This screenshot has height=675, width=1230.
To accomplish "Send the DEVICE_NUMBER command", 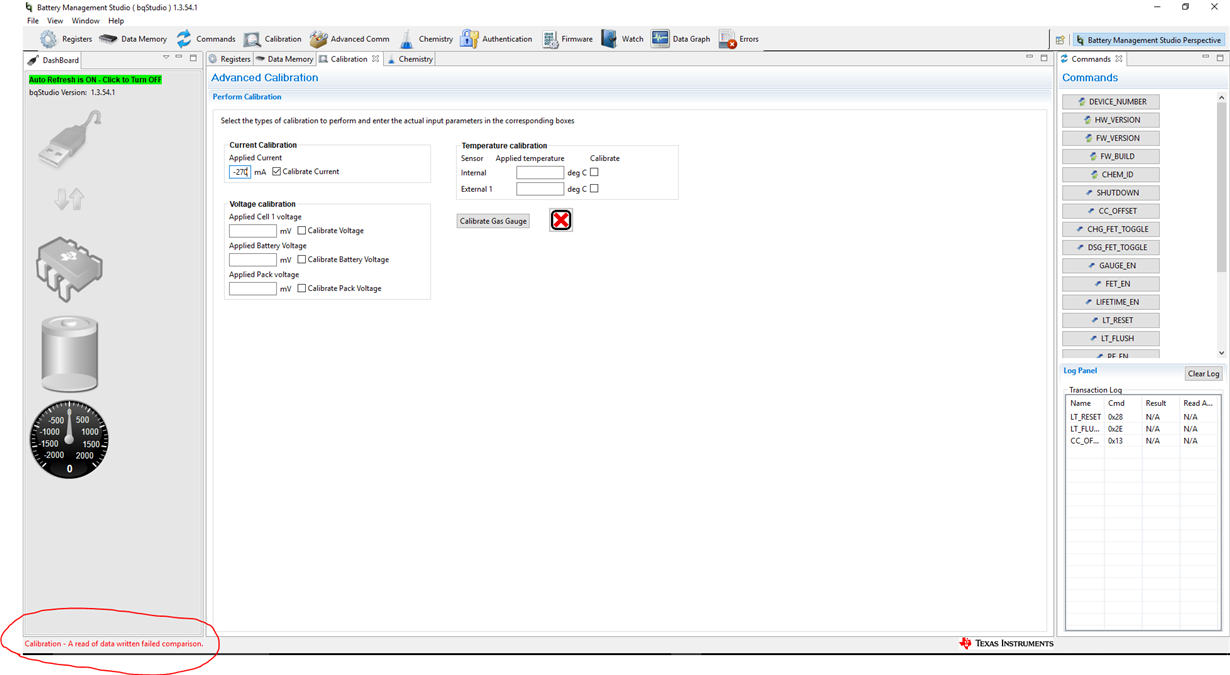I will click(1111, 102).
